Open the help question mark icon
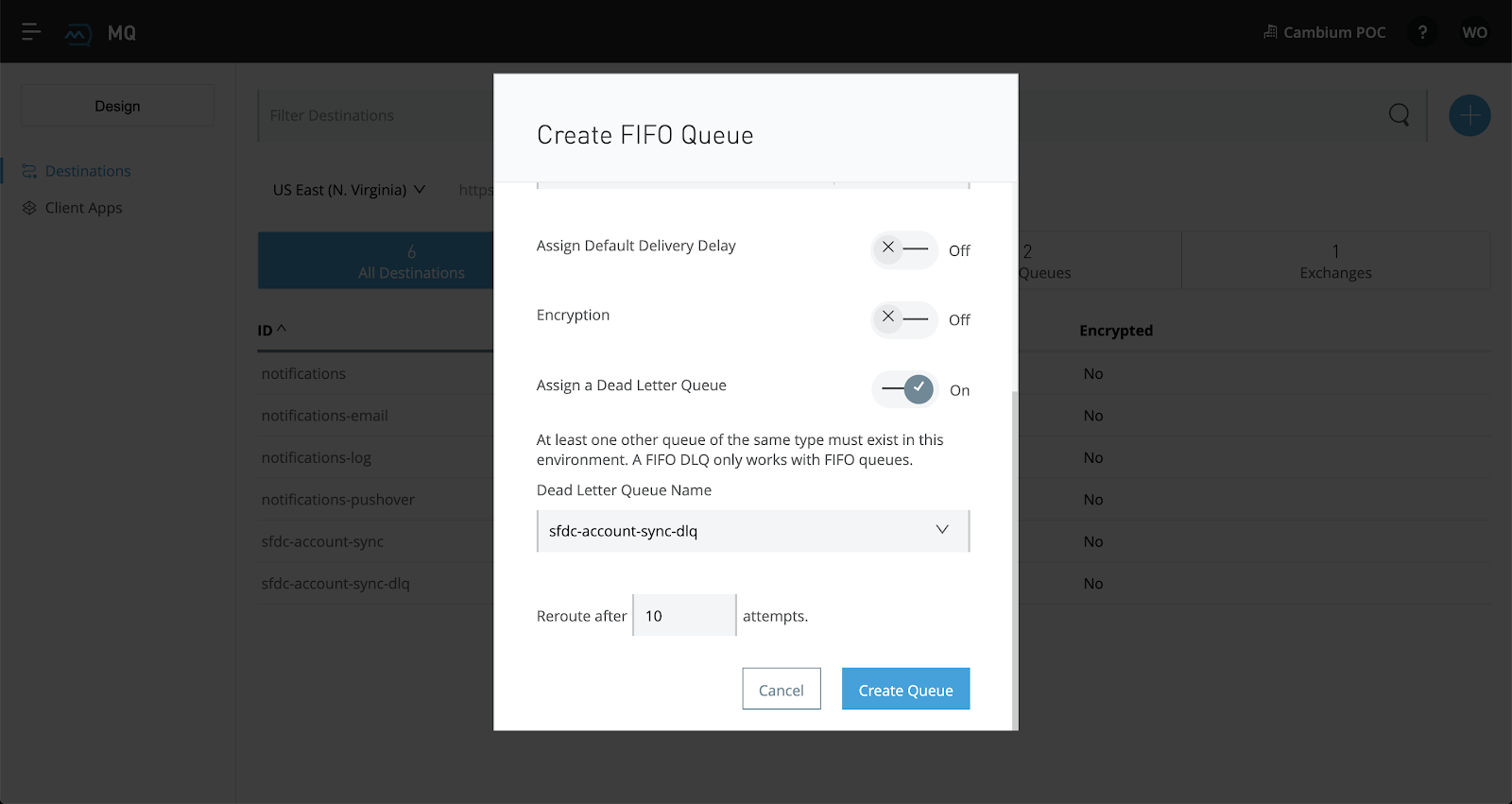This screenshot has height=804, width=1512. 1422,32
